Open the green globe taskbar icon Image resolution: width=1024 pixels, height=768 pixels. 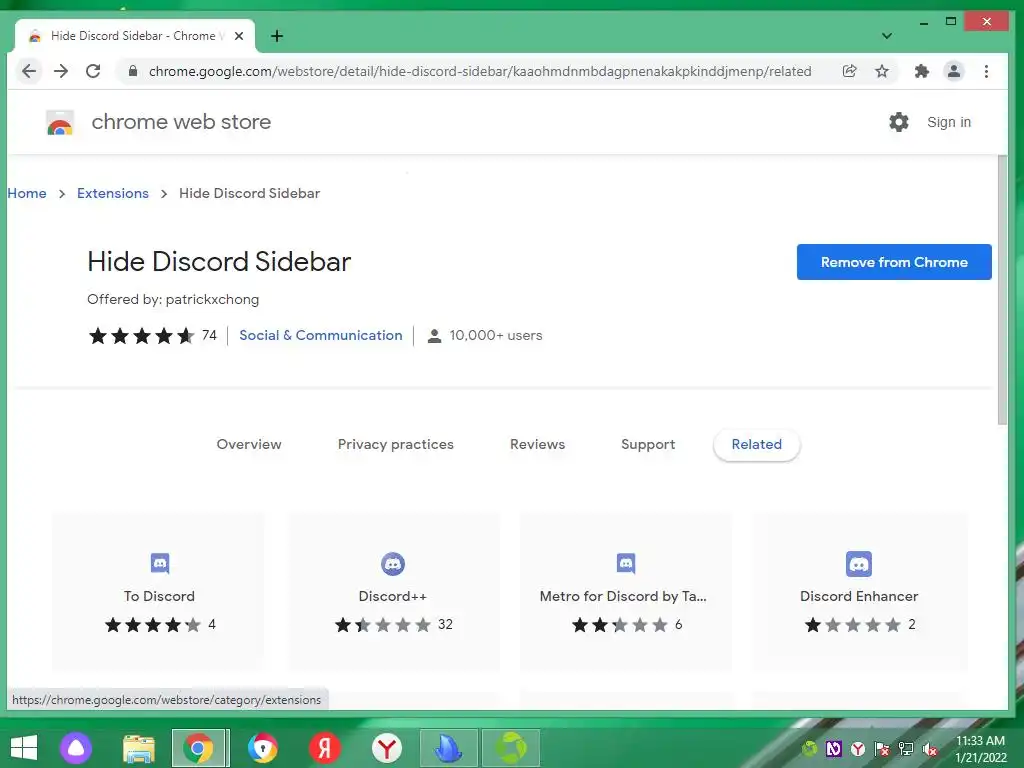click(510, 748)
